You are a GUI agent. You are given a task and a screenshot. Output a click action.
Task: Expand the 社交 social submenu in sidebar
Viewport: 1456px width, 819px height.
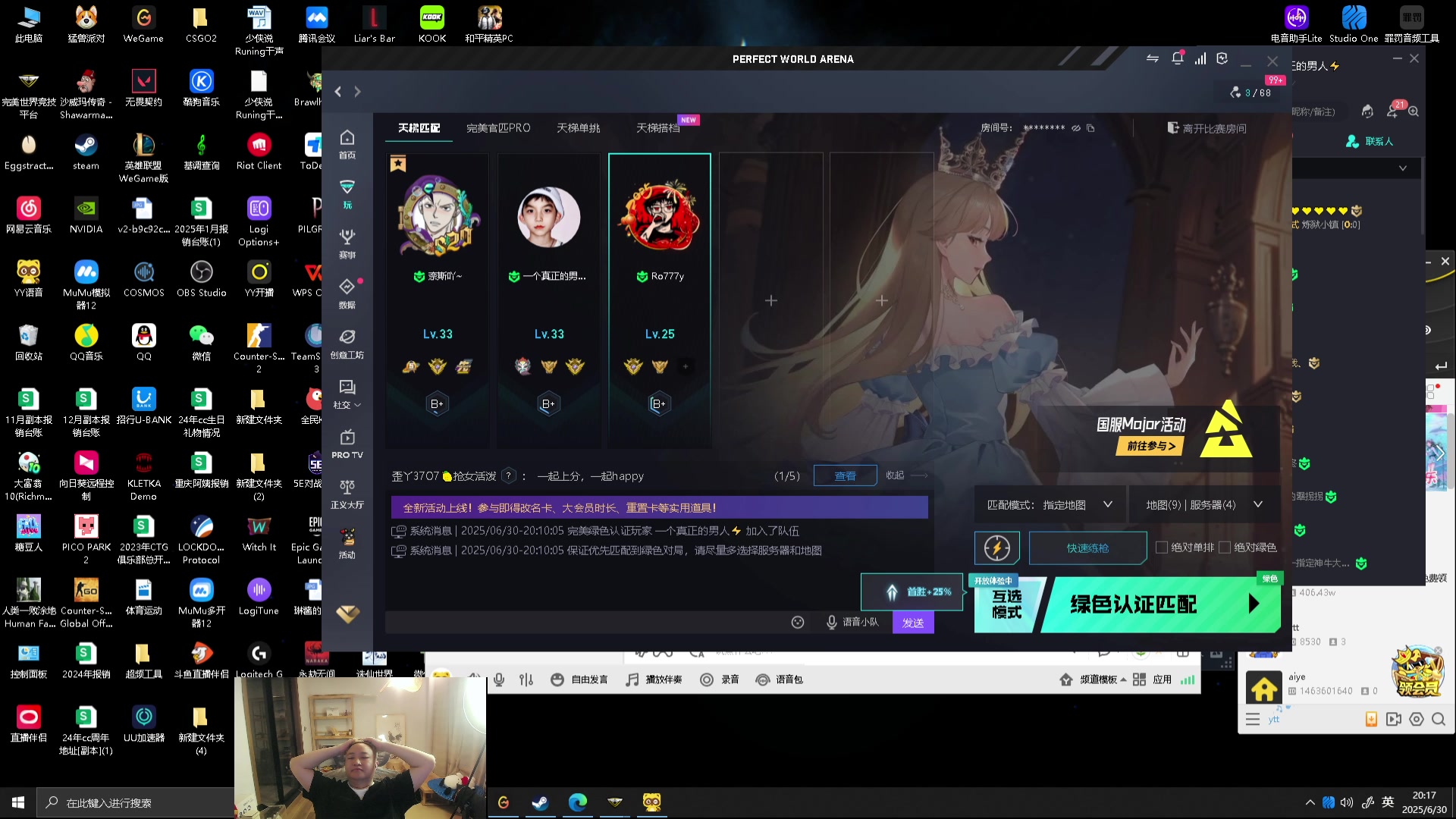click(x=347, y=394)
